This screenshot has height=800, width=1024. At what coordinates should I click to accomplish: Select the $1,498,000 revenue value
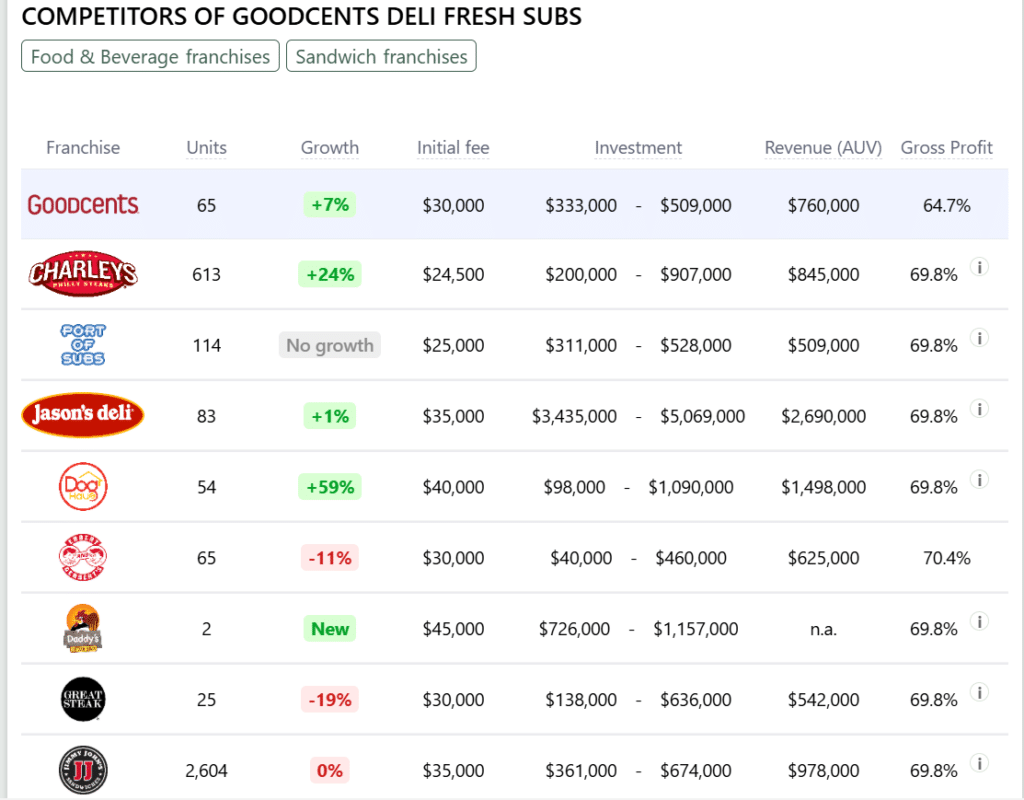tap(824, 487)
